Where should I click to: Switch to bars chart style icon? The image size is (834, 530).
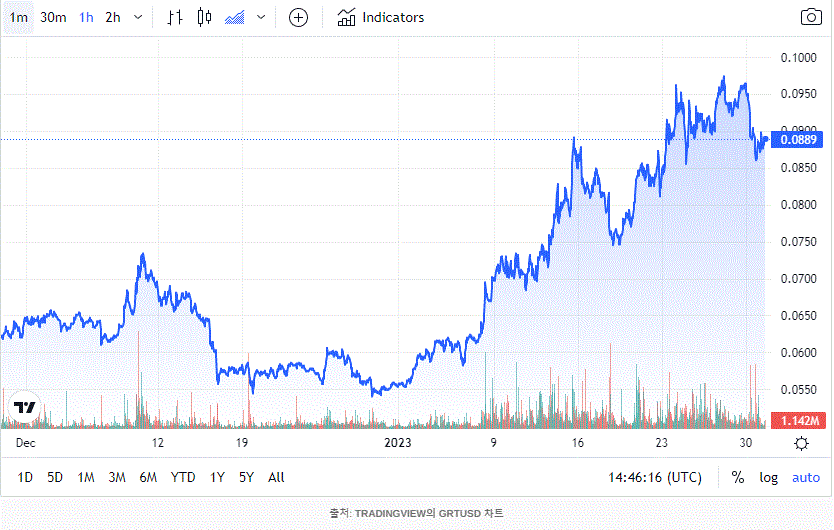[174, 18]
